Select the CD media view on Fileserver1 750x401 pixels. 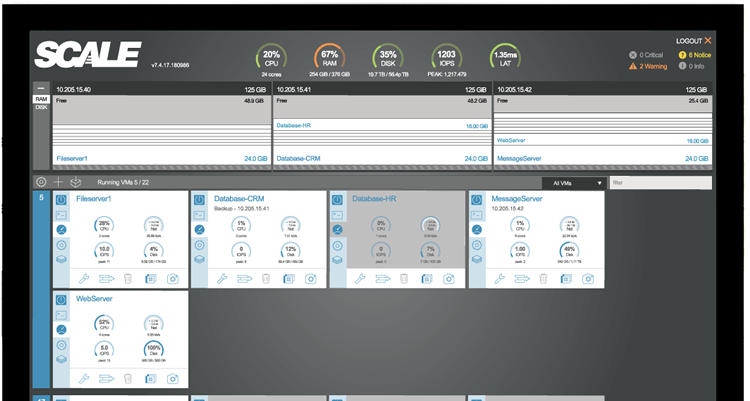click(61, 245)
